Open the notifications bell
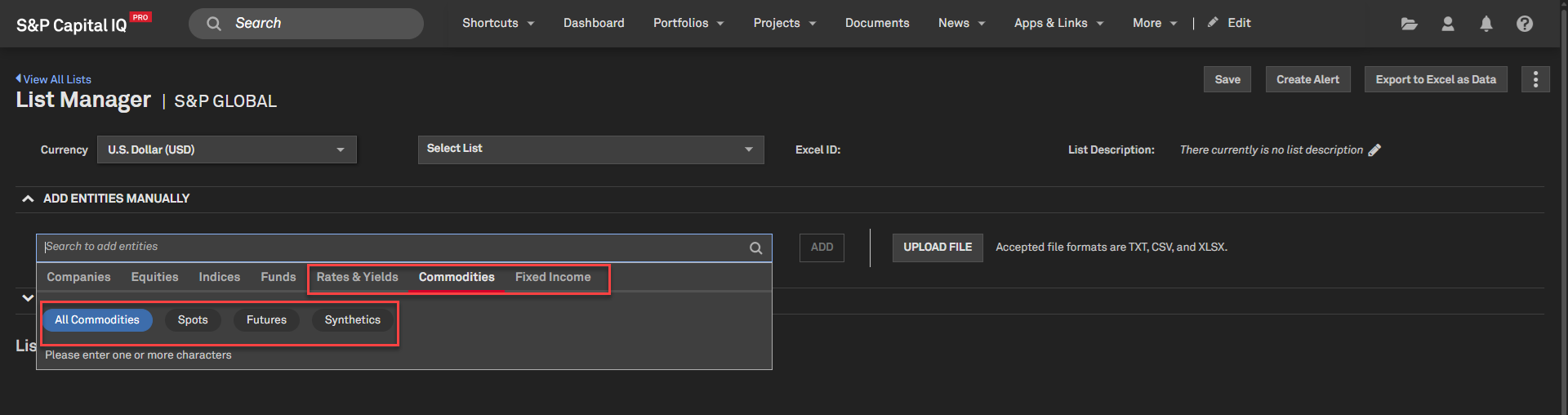 click(x=1486, y=24)
